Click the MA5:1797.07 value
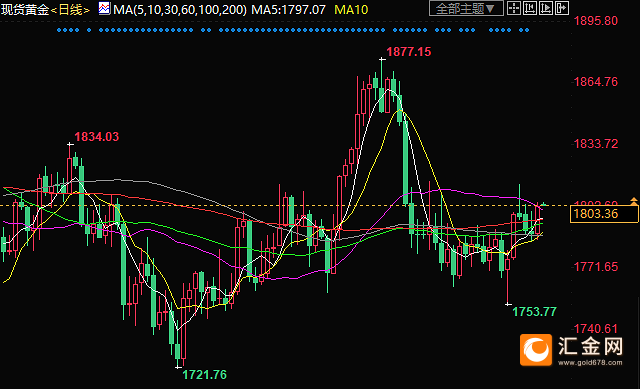The width and height of the screenshot is (640, 389). pos(289,9)
